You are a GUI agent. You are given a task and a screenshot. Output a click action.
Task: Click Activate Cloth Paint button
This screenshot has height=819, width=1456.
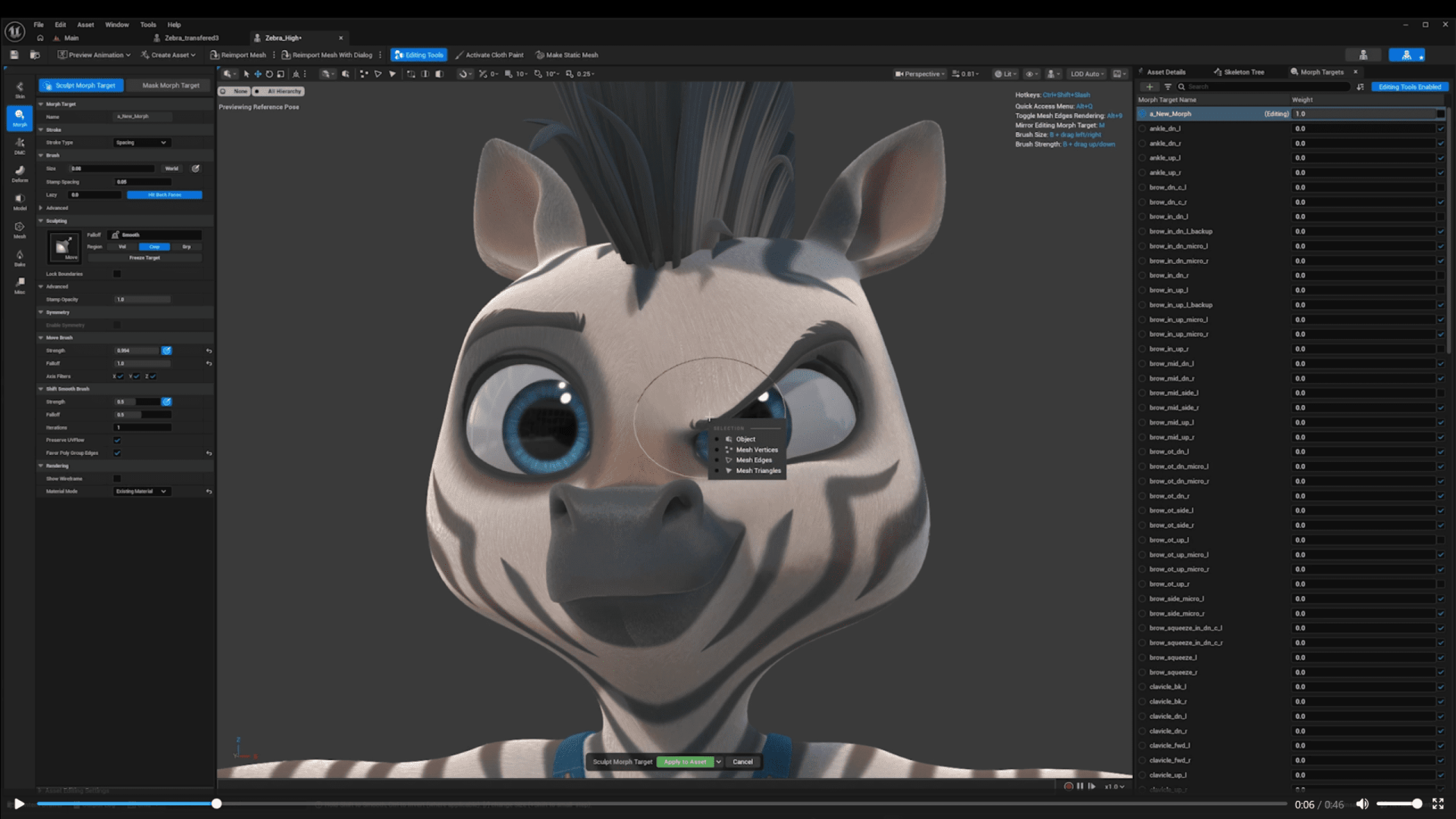489,55
